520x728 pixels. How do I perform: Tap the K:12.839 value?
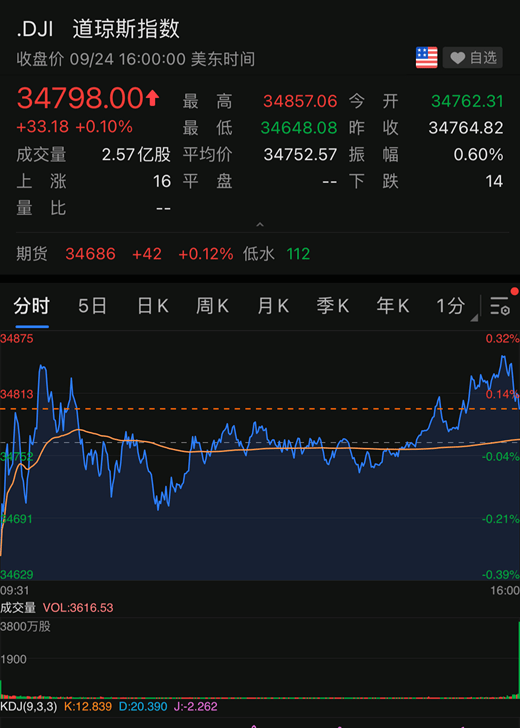(87, 707)
